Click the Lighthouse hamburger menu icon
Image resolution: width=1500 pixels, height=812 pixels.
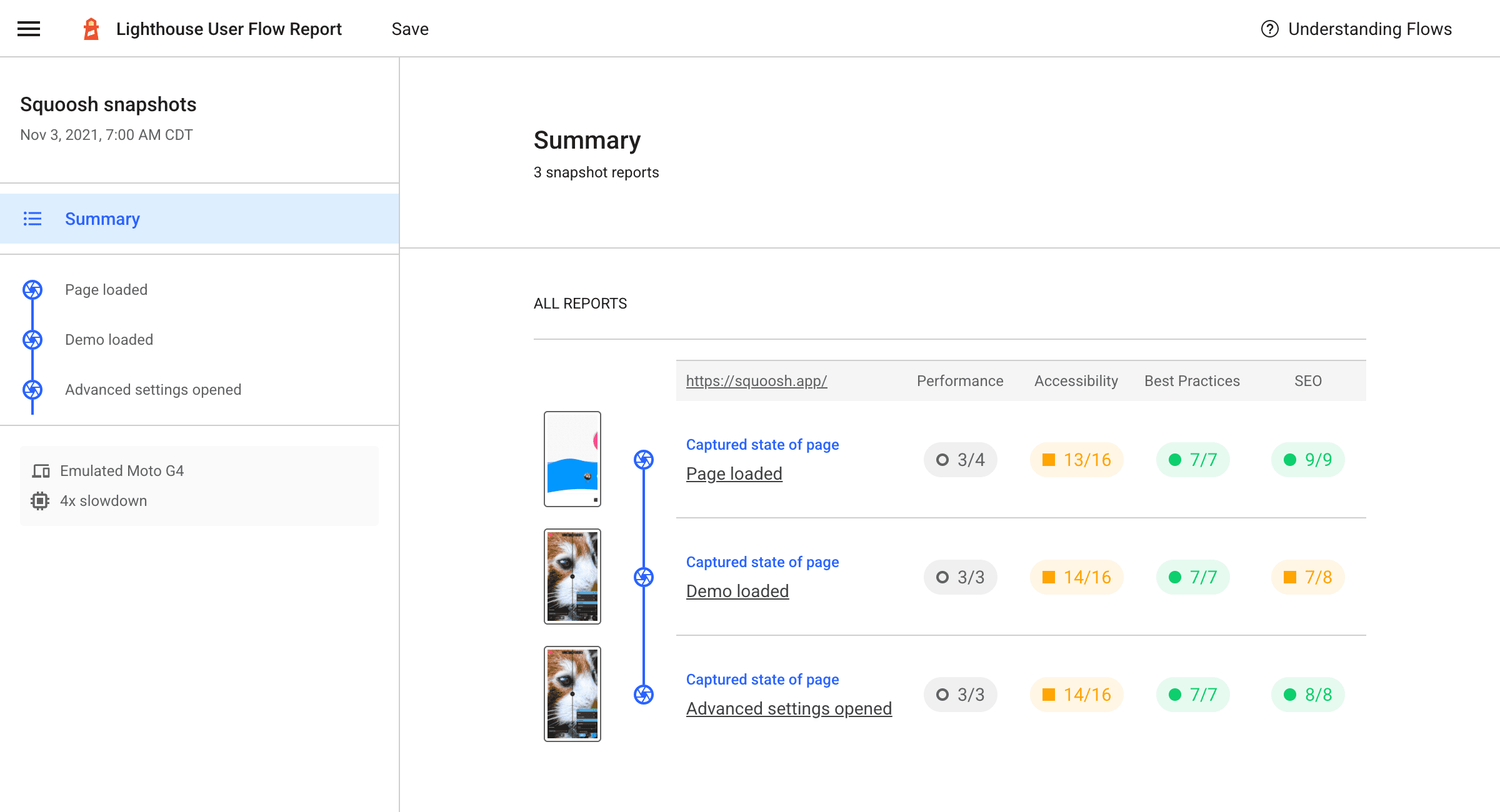coord(28,28)
